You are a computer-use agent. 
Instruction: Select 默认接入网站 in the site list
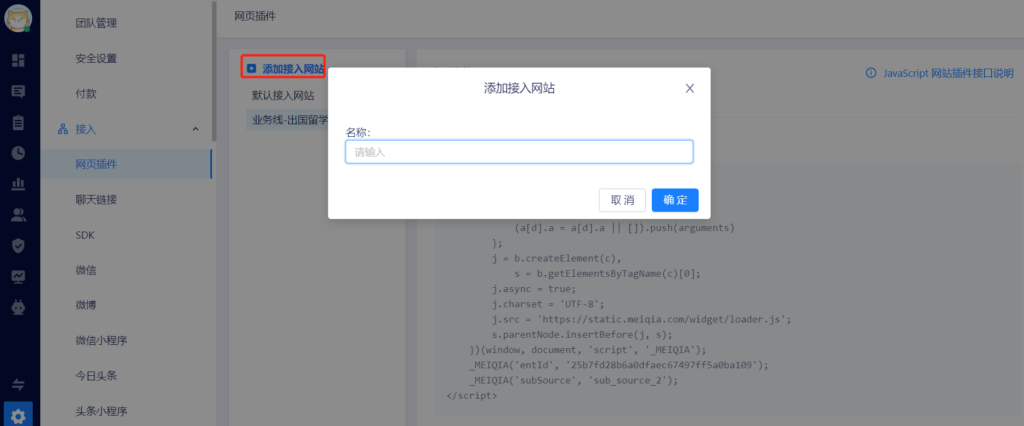coord(283,95)
